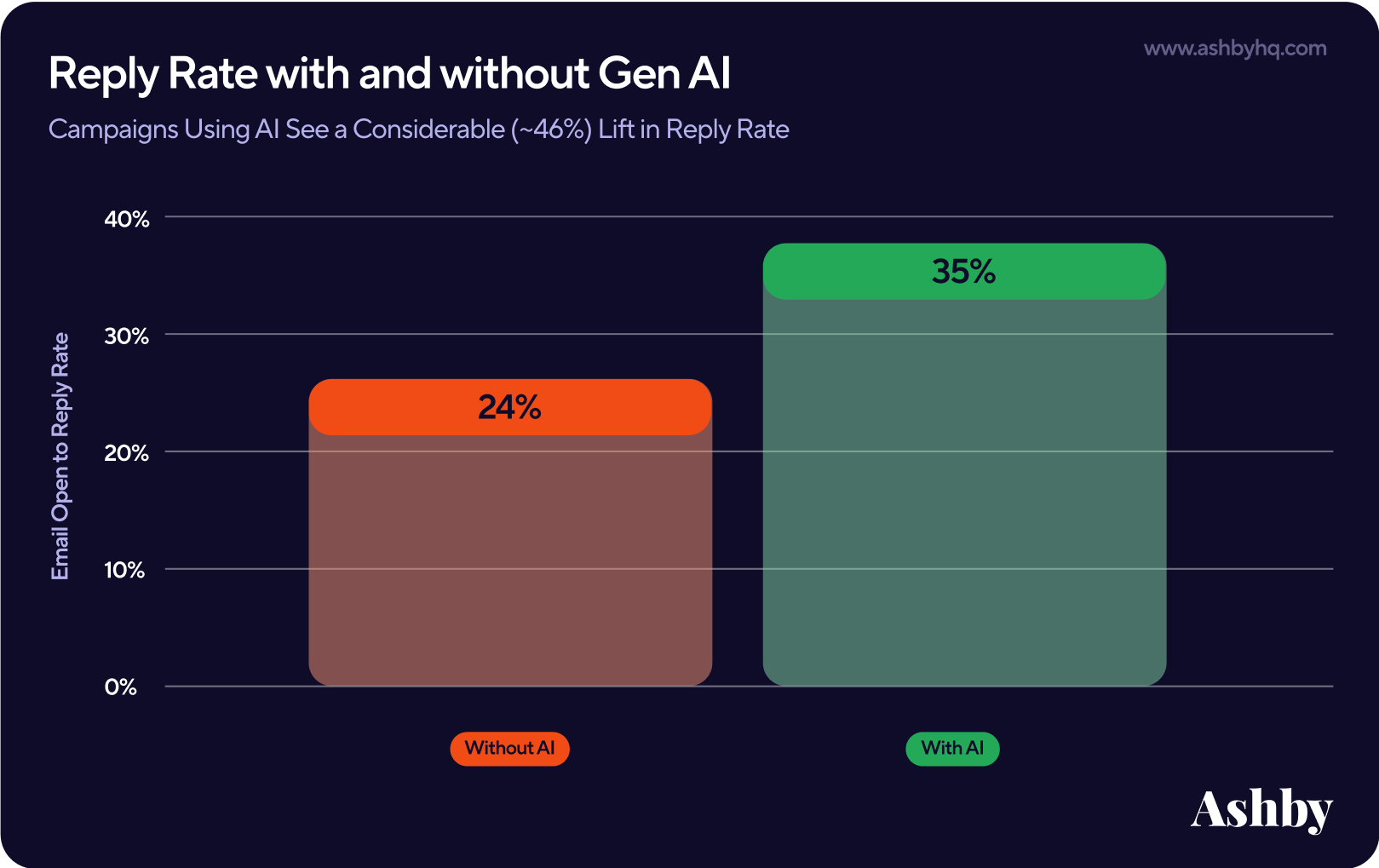Image resolution: width=1379 pixels, height=868 pixels.
Task: Click the 10% y-axis label
Action: [124, 571]
